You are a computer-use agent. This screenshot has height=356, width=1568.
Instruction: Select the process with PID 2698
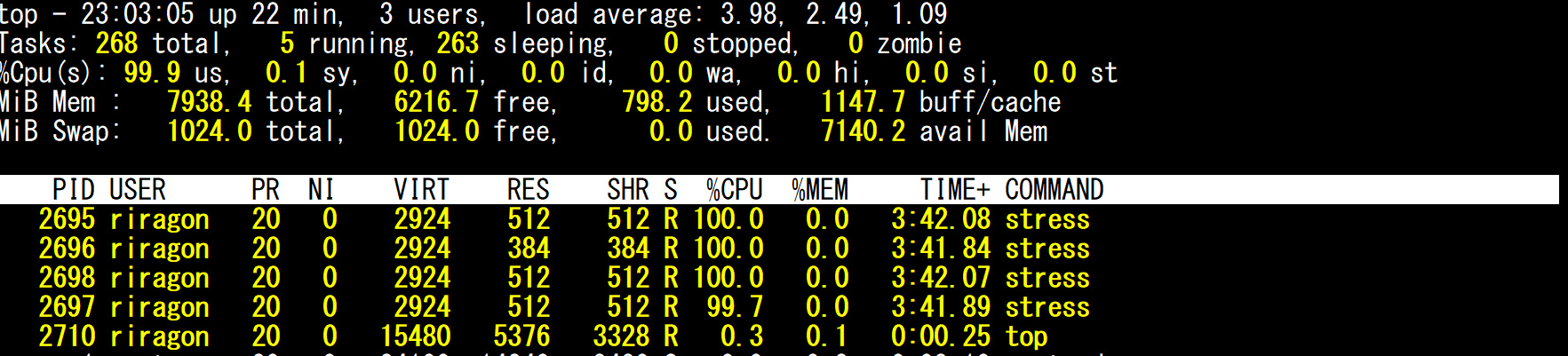(x=67, y=278)
